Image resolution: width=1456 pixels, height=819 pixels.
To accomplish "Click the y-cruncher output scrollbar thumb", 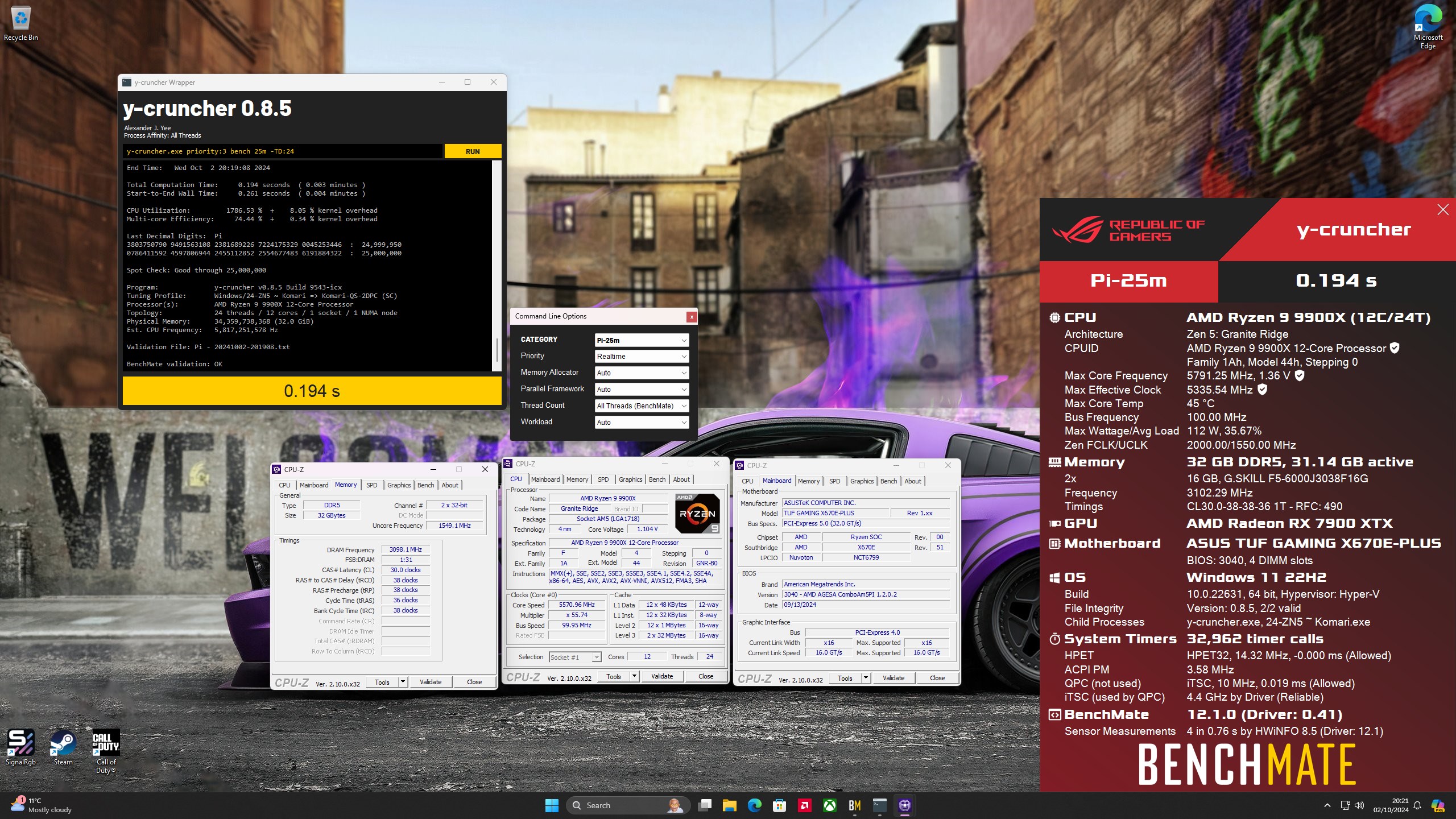I will (x=497, y=350).
